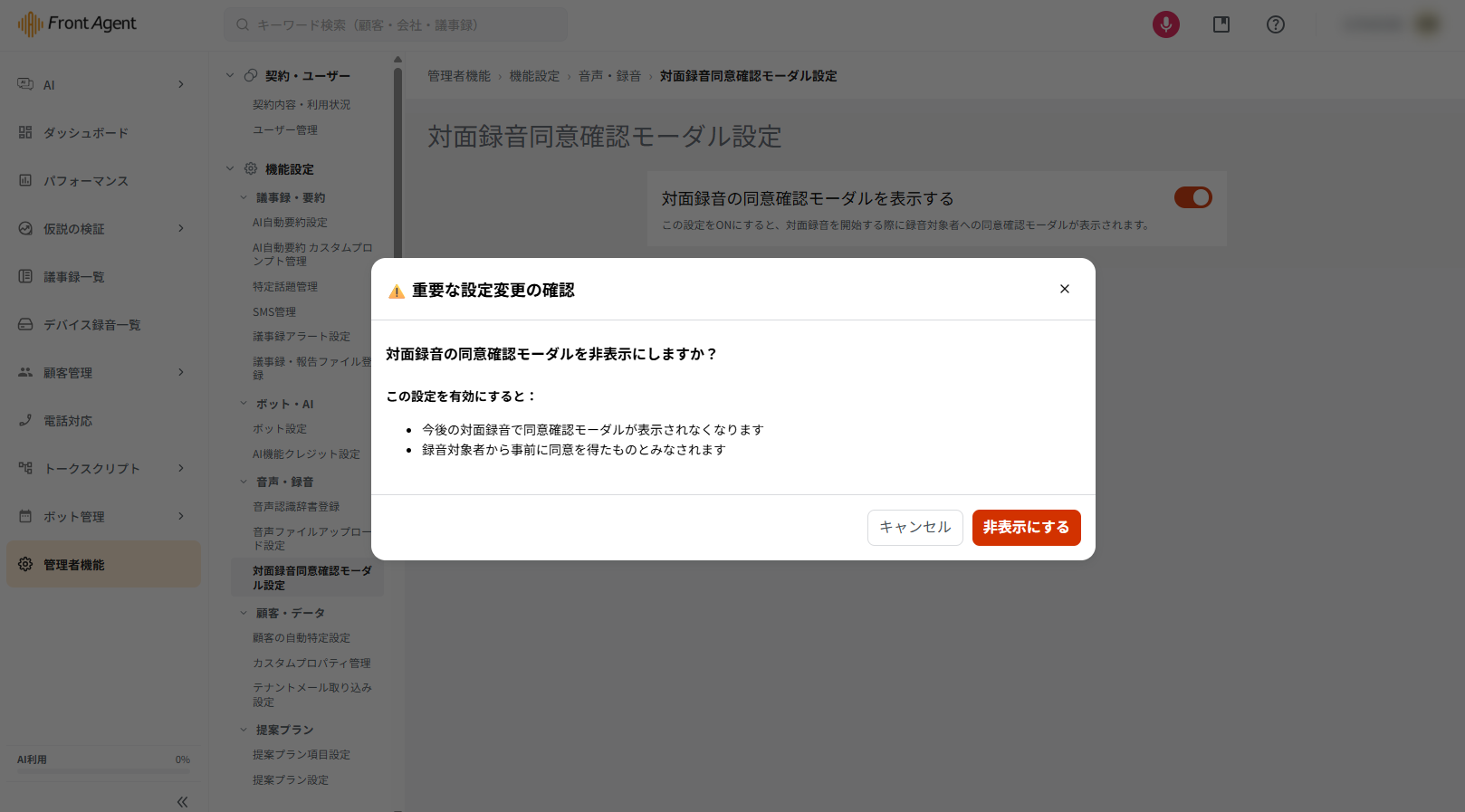1465x812 pixels.
Task: Expand the トークスクリプト chevron
Action: point(181,468)
